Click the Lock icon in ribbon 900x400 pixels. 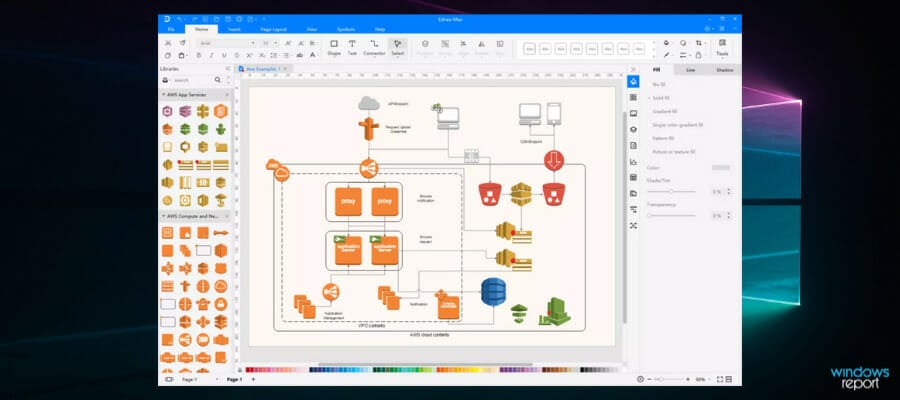699,56
